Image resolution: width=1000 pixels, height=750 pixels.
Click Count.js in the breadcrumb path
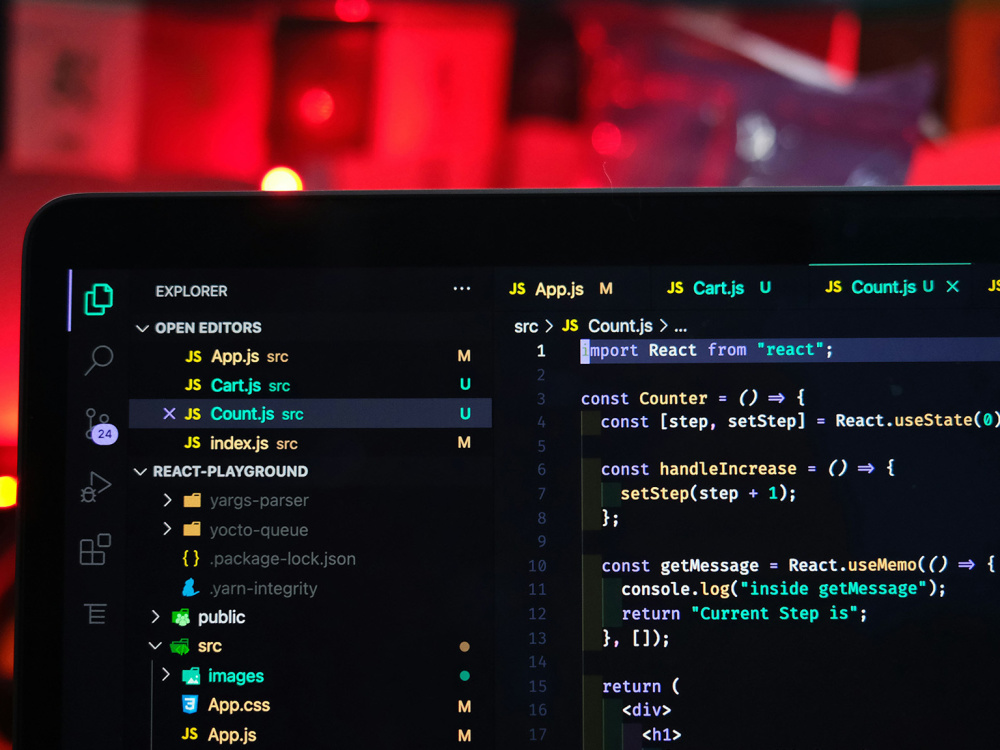pos(620,326)
